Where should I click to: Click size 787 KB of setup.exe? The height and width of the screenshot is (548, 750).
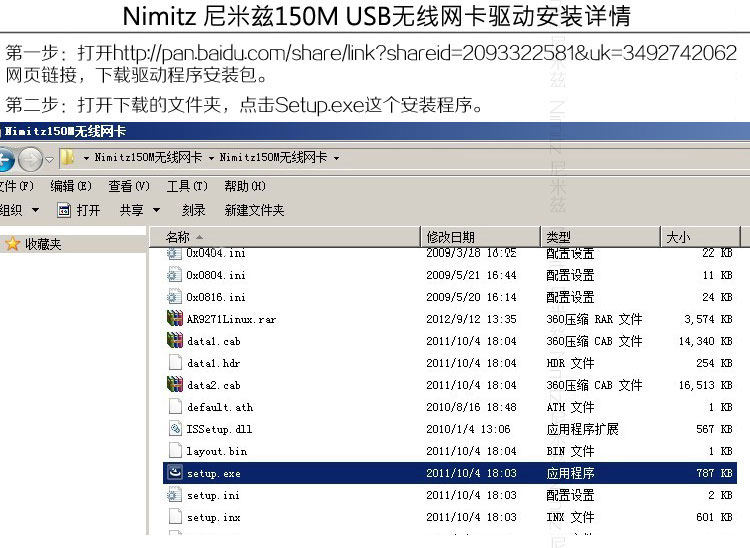[x=714, y=473]
